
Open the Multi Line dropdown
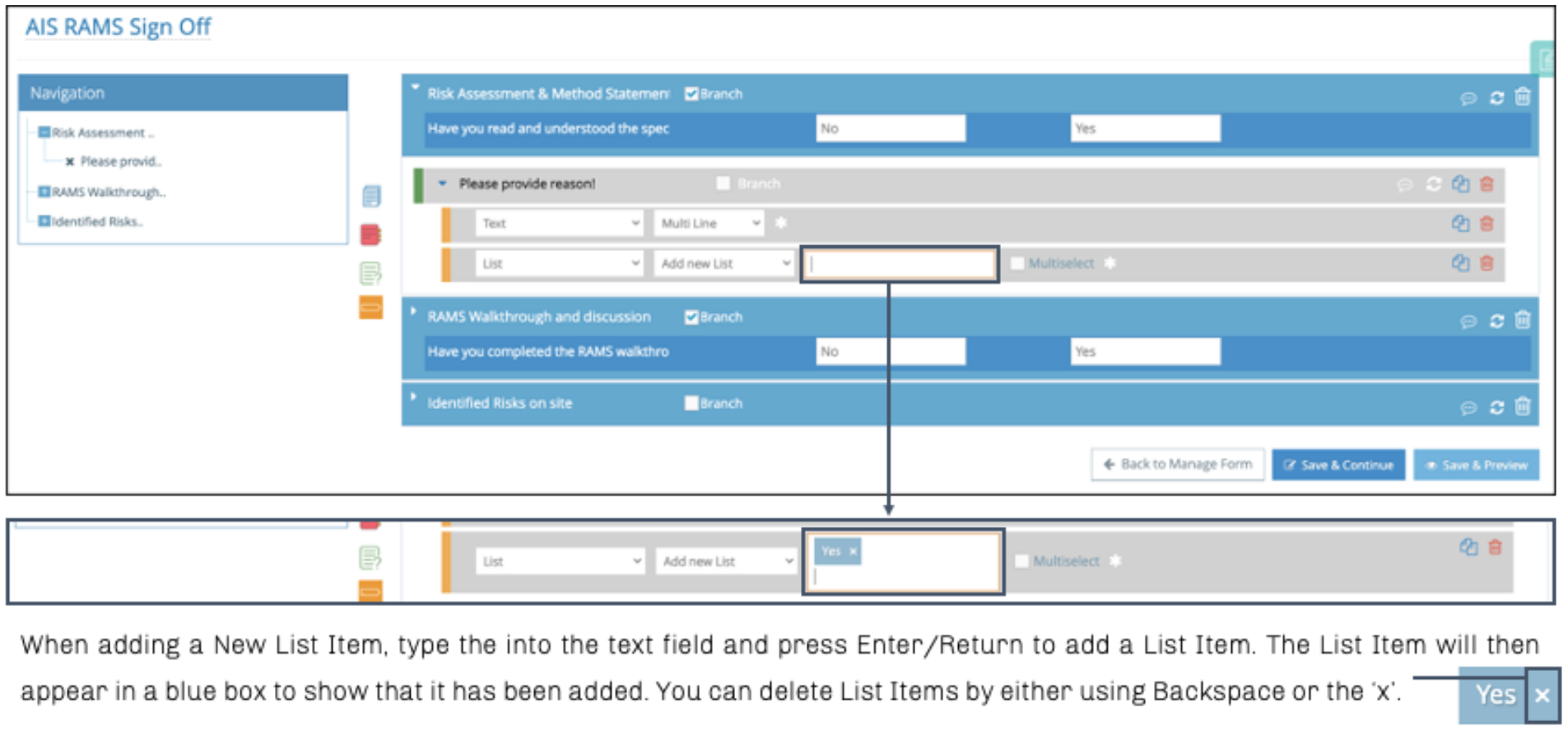pos(710,223)
